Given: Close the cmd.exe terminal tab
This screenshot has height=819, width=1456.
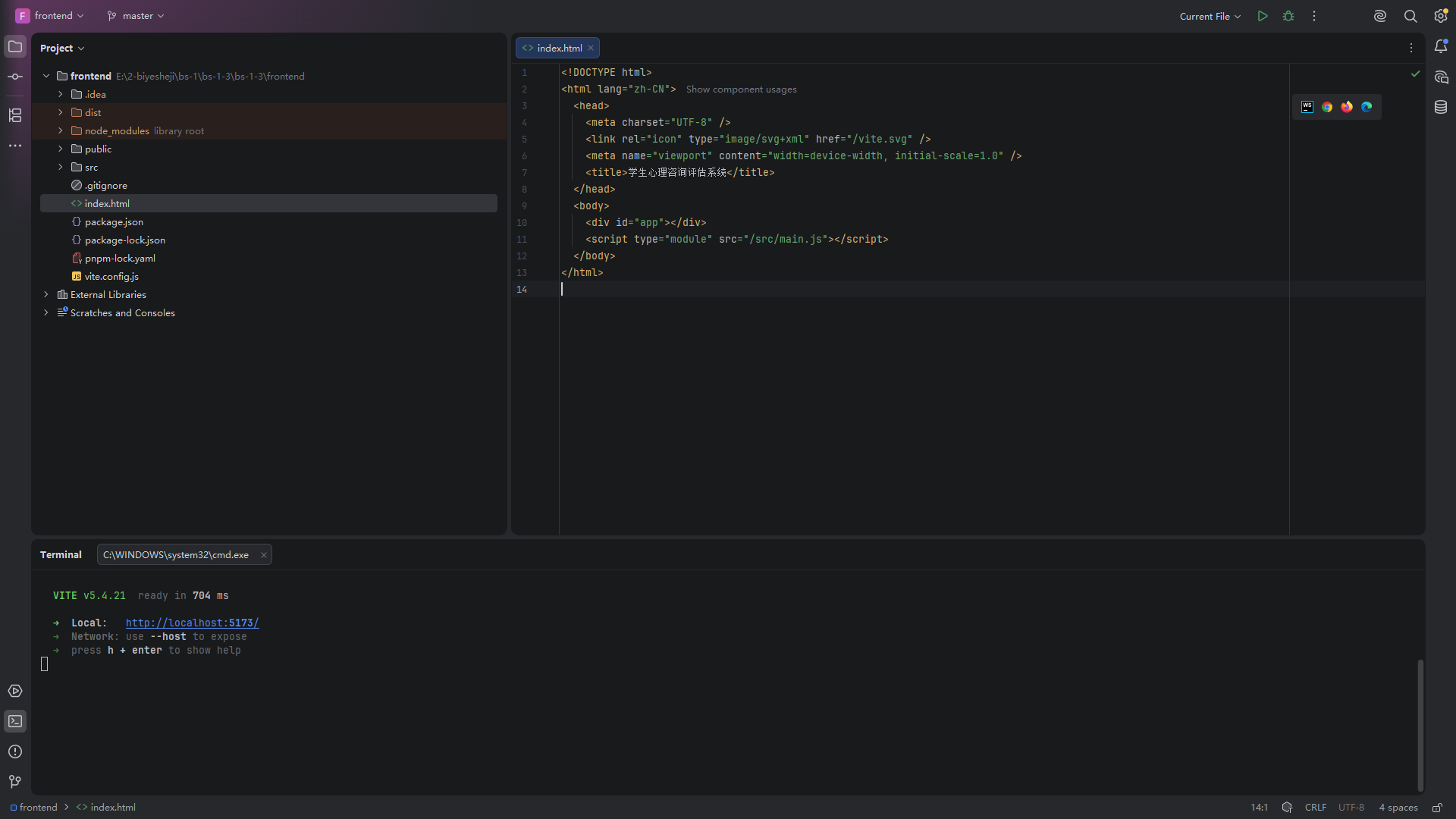Looking at the screenshot, I should click(x=264, y=555).
